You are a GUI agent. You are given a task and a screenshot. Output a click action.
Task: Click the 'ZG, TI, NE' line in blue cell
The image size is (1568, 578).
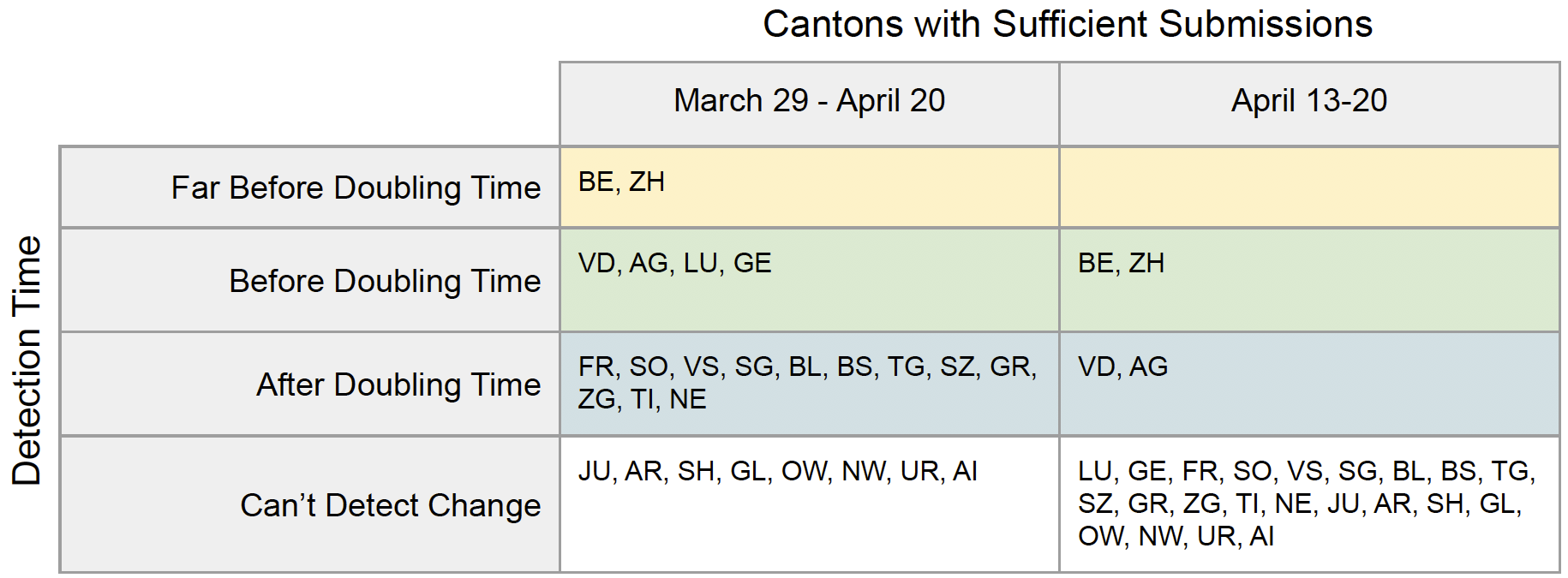[x=642, y=400]
